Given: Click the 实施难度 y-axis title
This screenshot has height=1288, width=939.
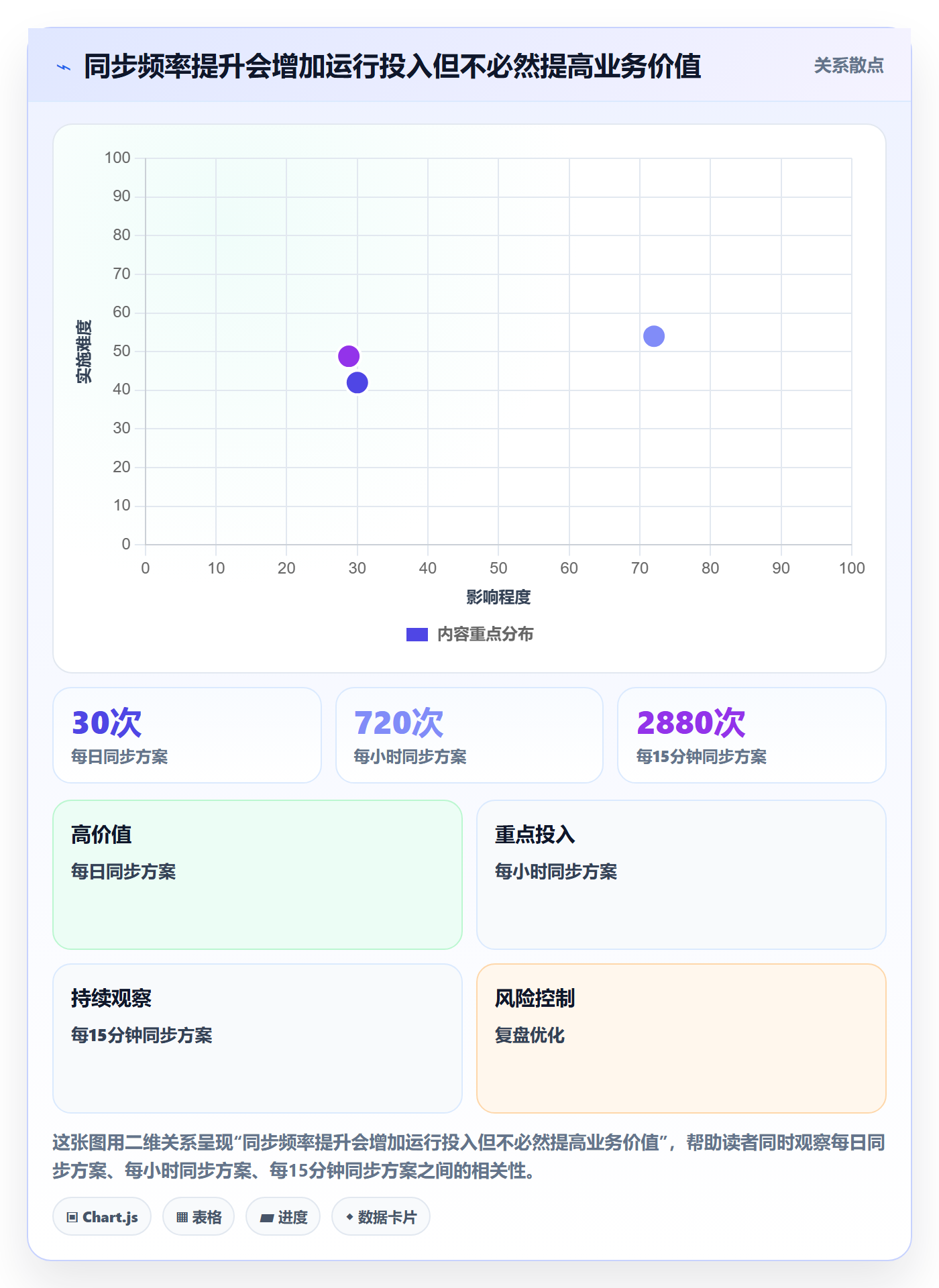Looking at the screenshot, I should (x=84, y=352).
